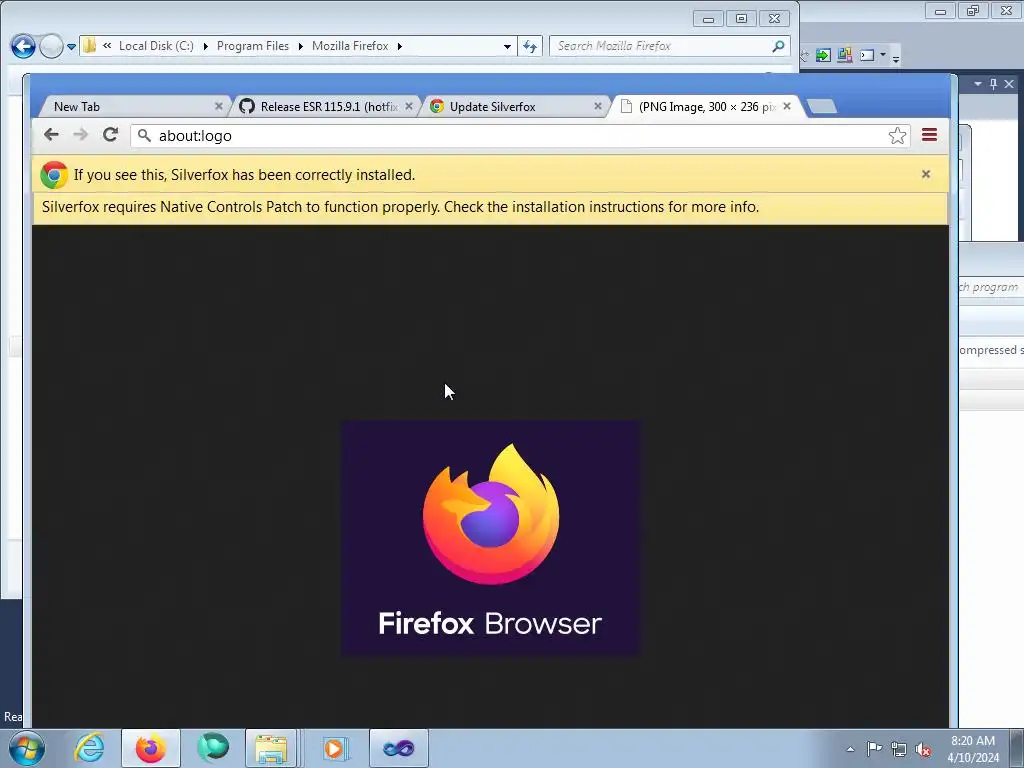This screenshot has height=768, width=1024.
Task: Close the New Tab tab
Action: click(219, 106)
